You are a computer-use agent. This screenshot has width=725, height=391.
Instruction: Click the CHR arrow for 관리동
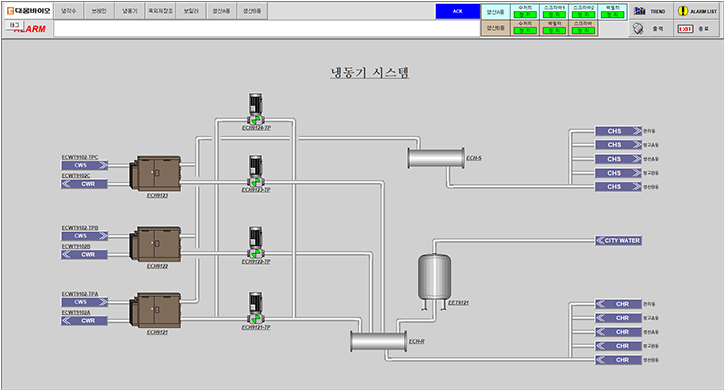(x=618, y=304)
